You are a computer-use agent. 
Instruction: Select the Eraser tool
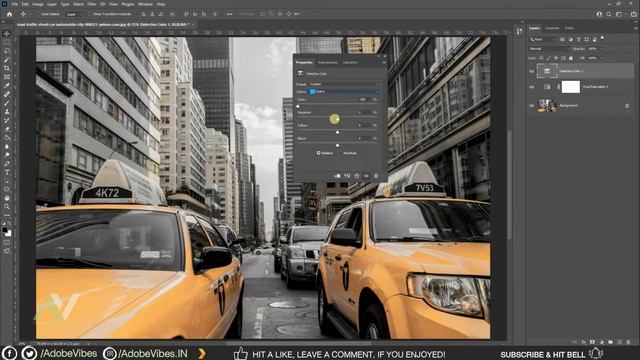click(7, 129)
